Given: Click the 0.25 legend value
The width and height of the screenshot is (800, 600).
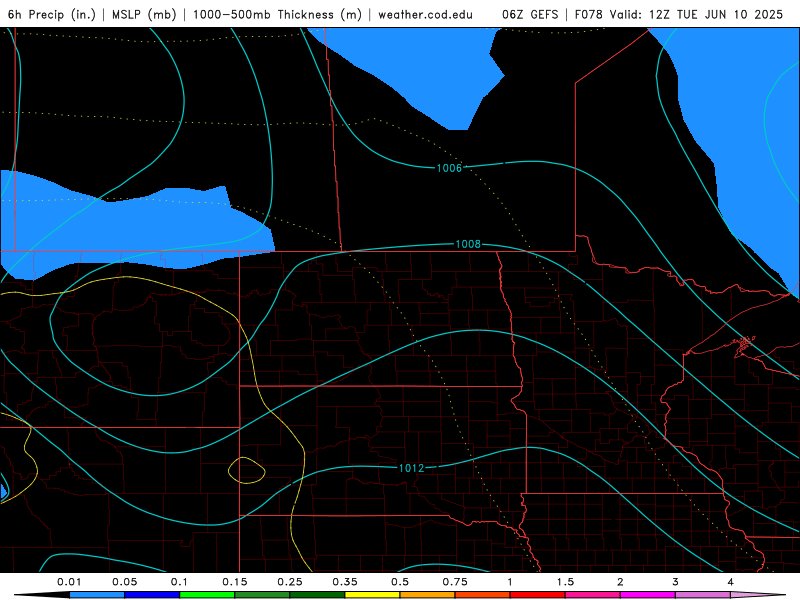Looking at the screenshot, I should 290,582.
